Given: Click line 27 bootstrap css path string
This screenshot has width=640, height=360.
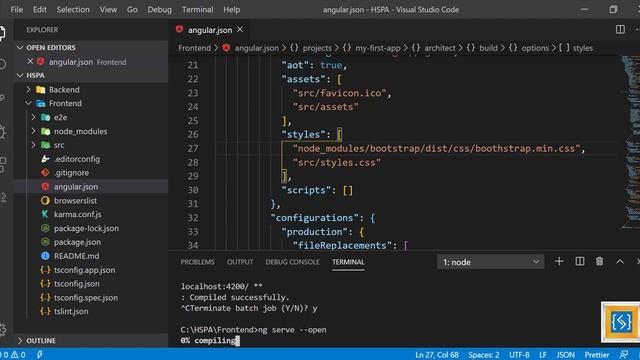Looking at the screenshot, I should 436,149.
